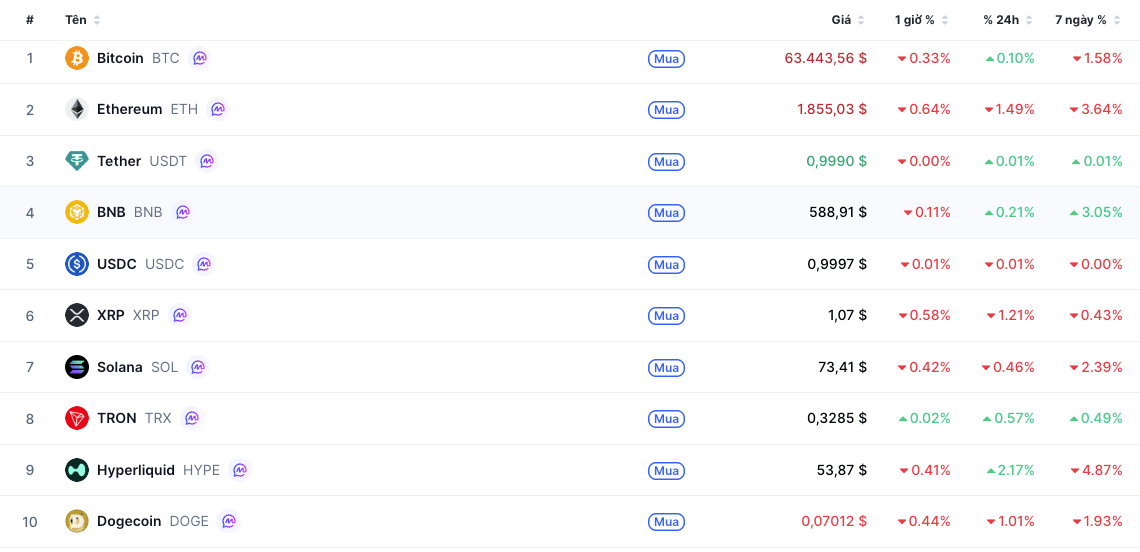The width and height of the screenshot is (1140, 552).
Task: Click the BNB coin logo
Action: coord(76,212)
